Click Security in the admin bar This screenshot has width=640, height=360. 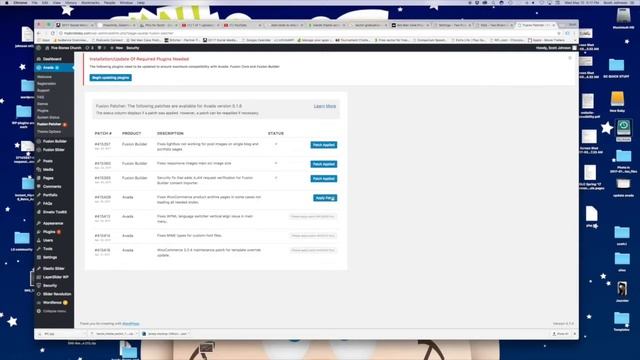click(x=133, y=48)
